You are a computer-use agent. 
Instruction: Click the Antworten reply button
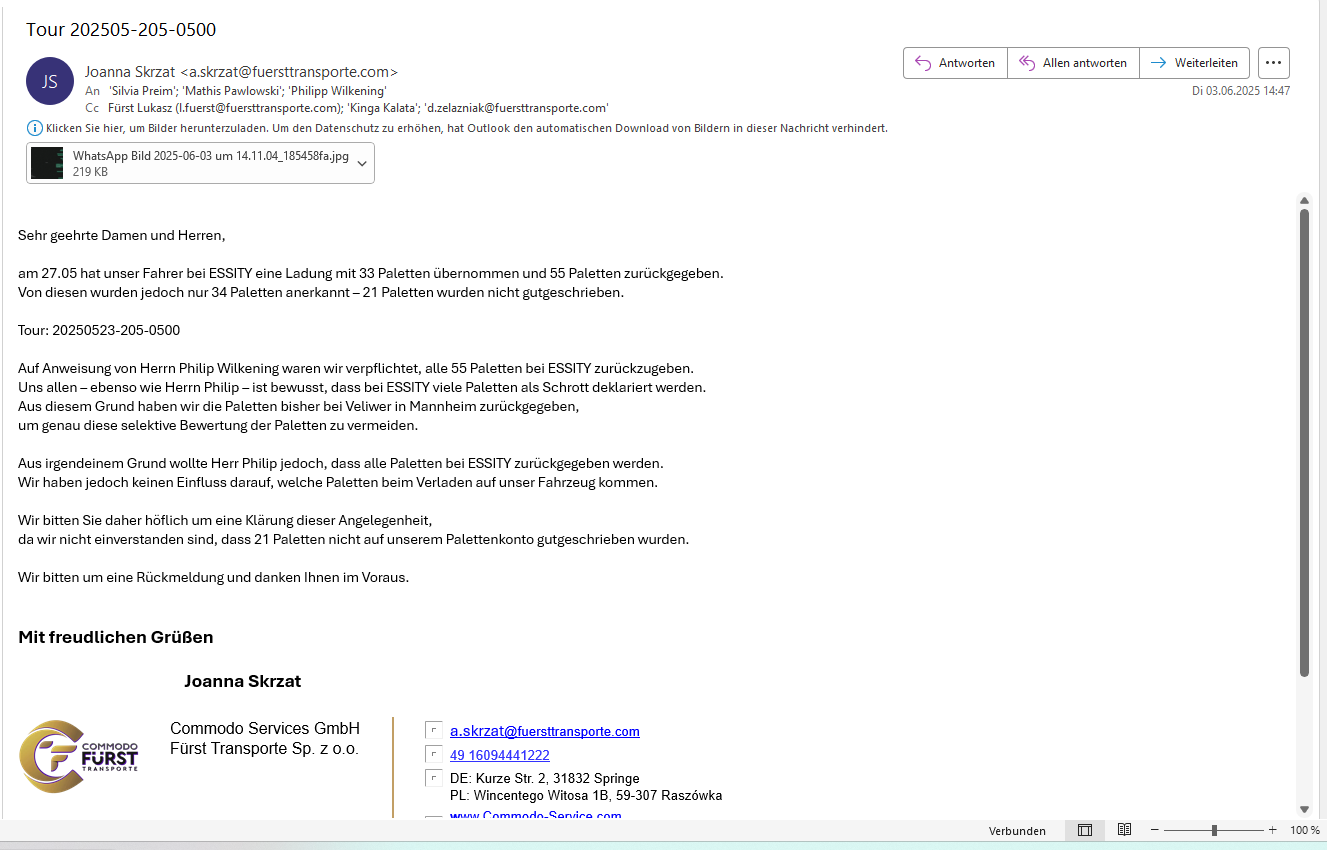pos(955,63)
